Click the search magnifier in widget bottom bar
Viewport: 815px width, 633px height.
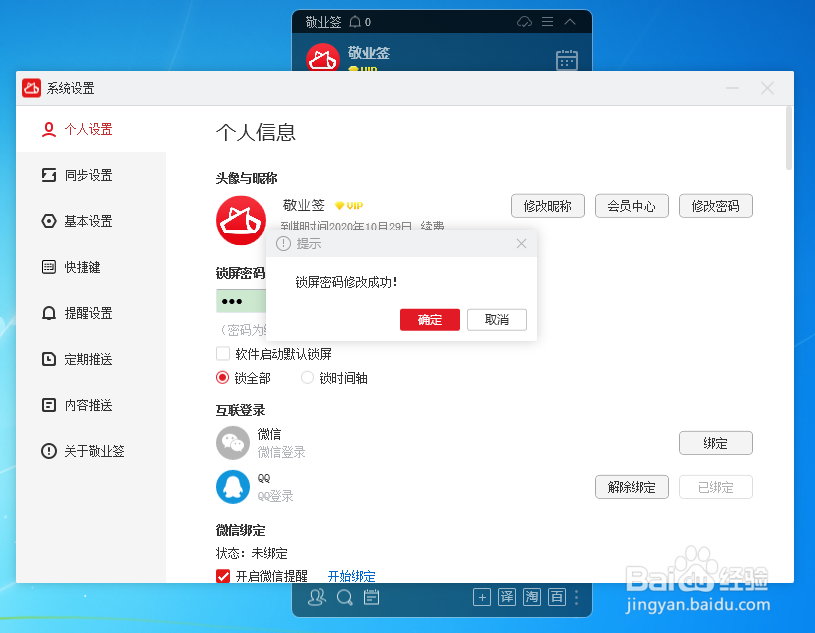coord(344,598)
